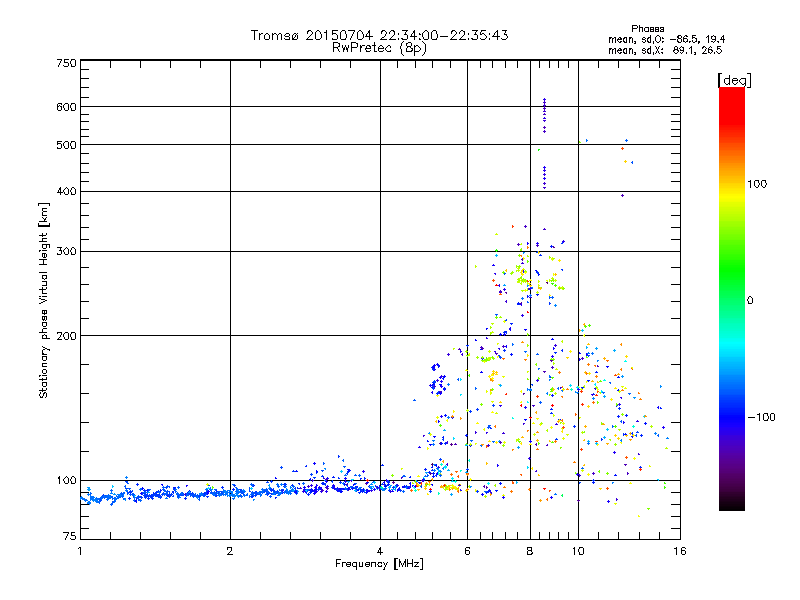Click the x-axis '16' tick label
This screenshot has width=800, height=600.
click(680, 551)
